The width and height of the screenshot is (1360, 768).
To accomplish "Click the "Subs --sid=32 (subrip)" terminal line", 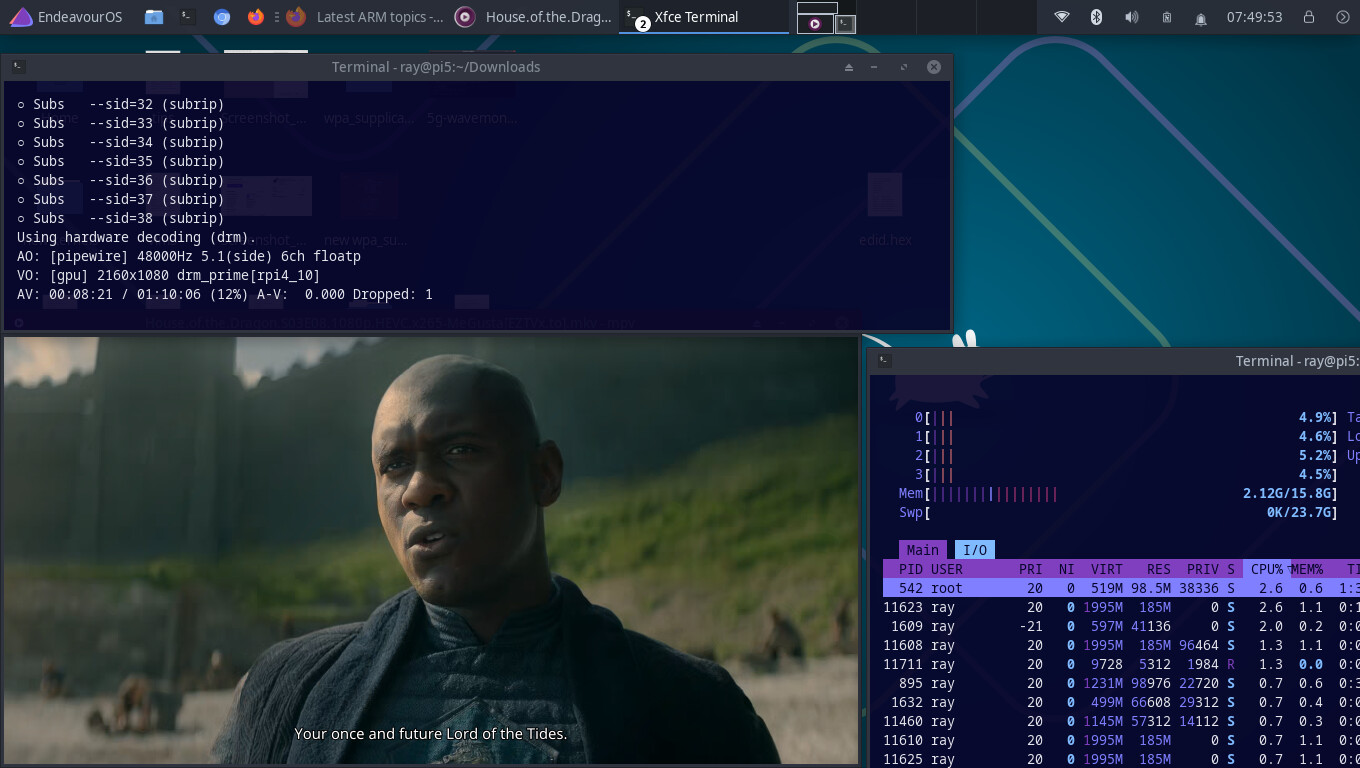I will [120, 104].
